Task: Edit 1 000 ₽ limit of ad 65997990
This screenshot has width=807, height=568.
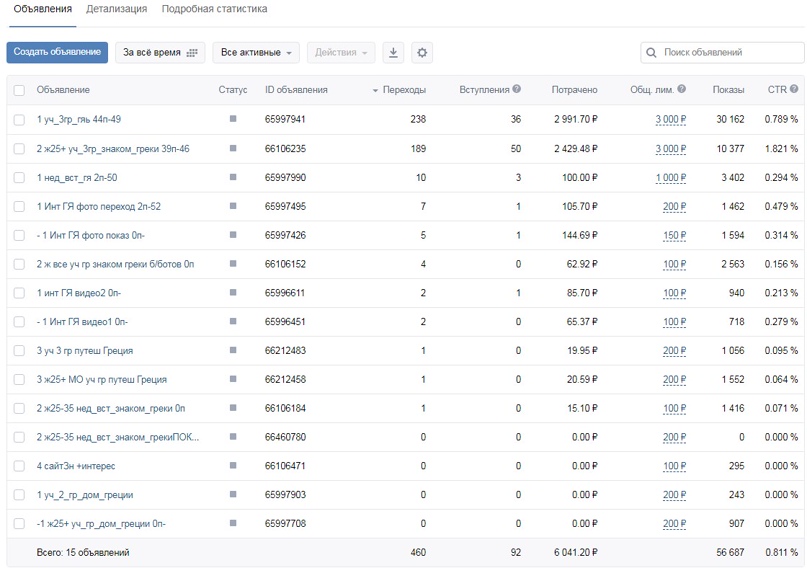Action: tap(671, 178)
